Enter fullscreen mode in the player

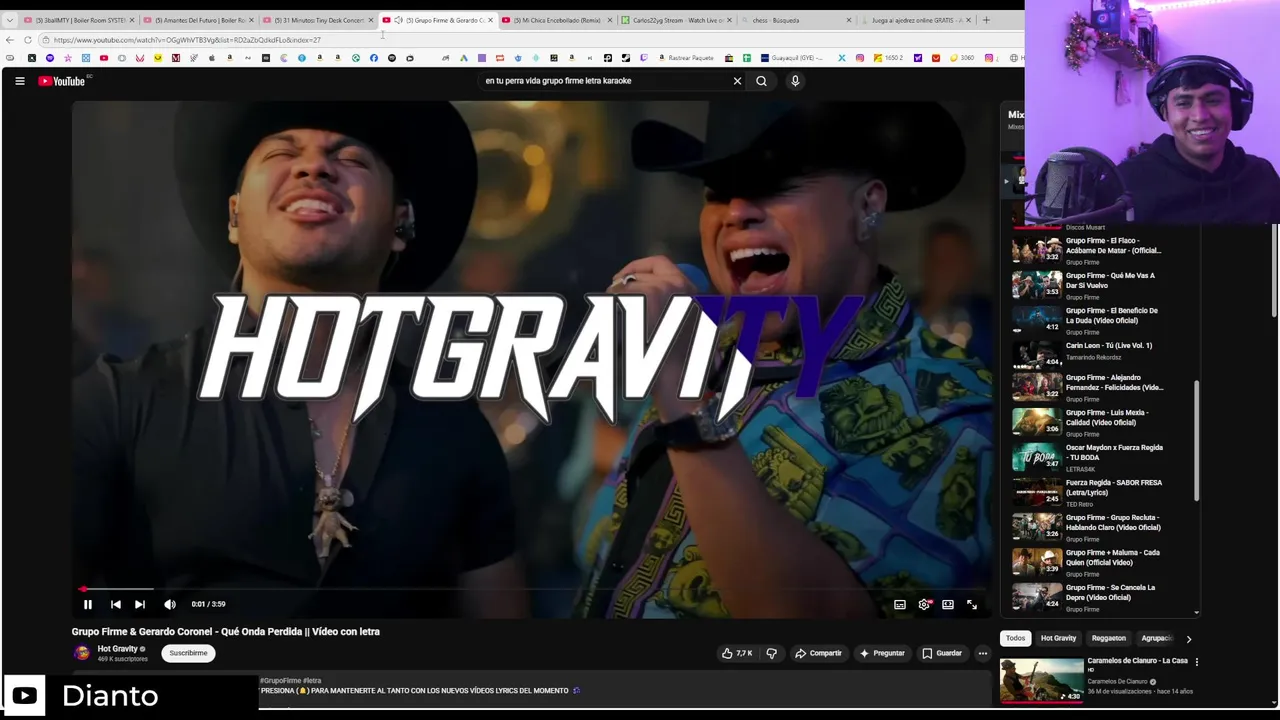point(972,604)
